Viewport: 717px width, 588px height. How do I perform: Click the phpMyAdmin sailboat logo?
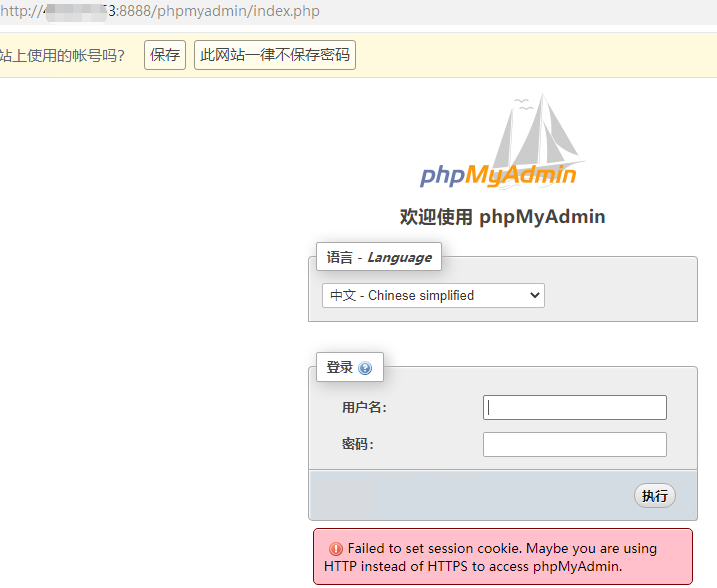[x=502, y=141]
